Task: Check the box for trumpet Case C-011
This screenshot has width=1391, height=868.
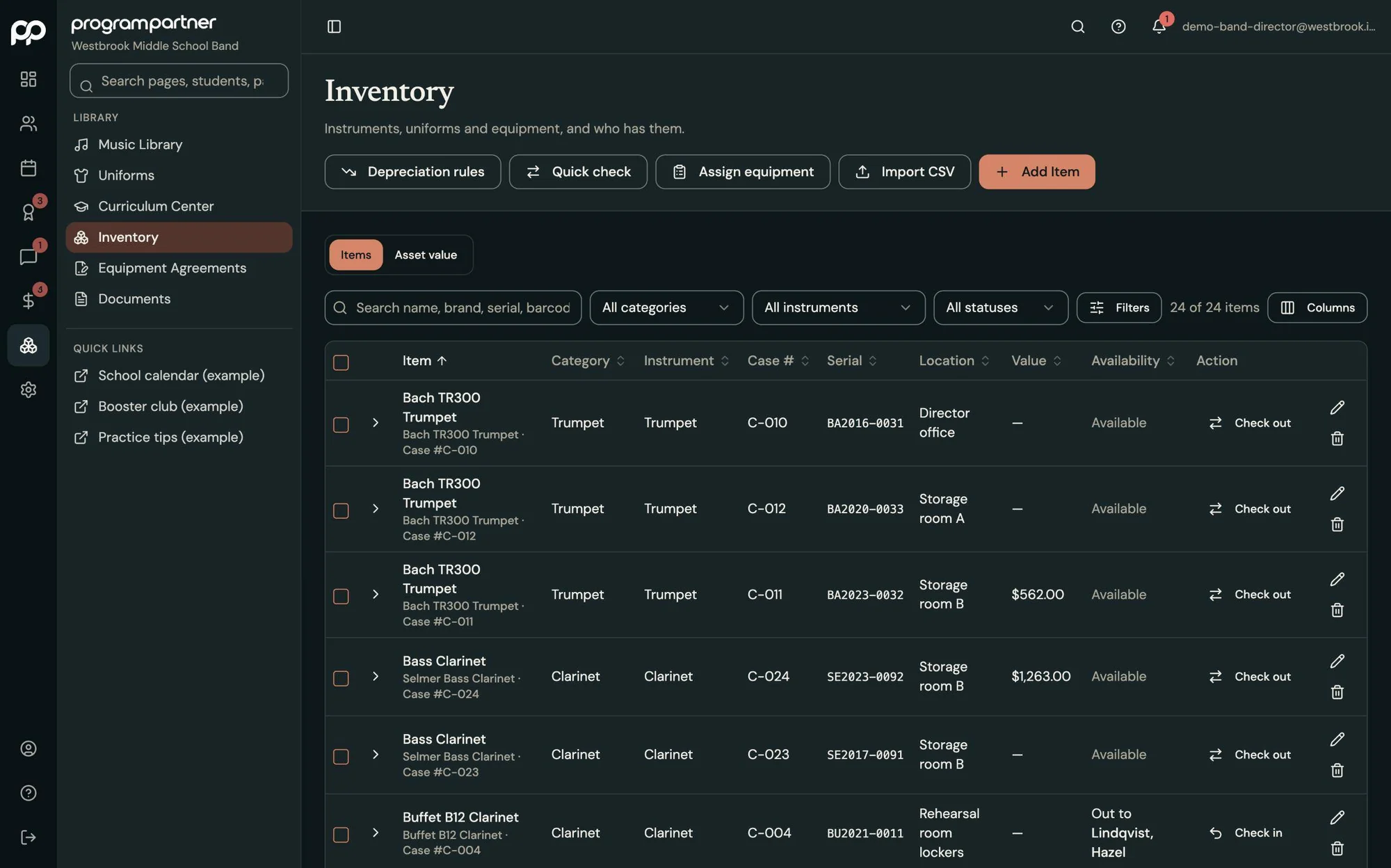Action: point(341,596)
